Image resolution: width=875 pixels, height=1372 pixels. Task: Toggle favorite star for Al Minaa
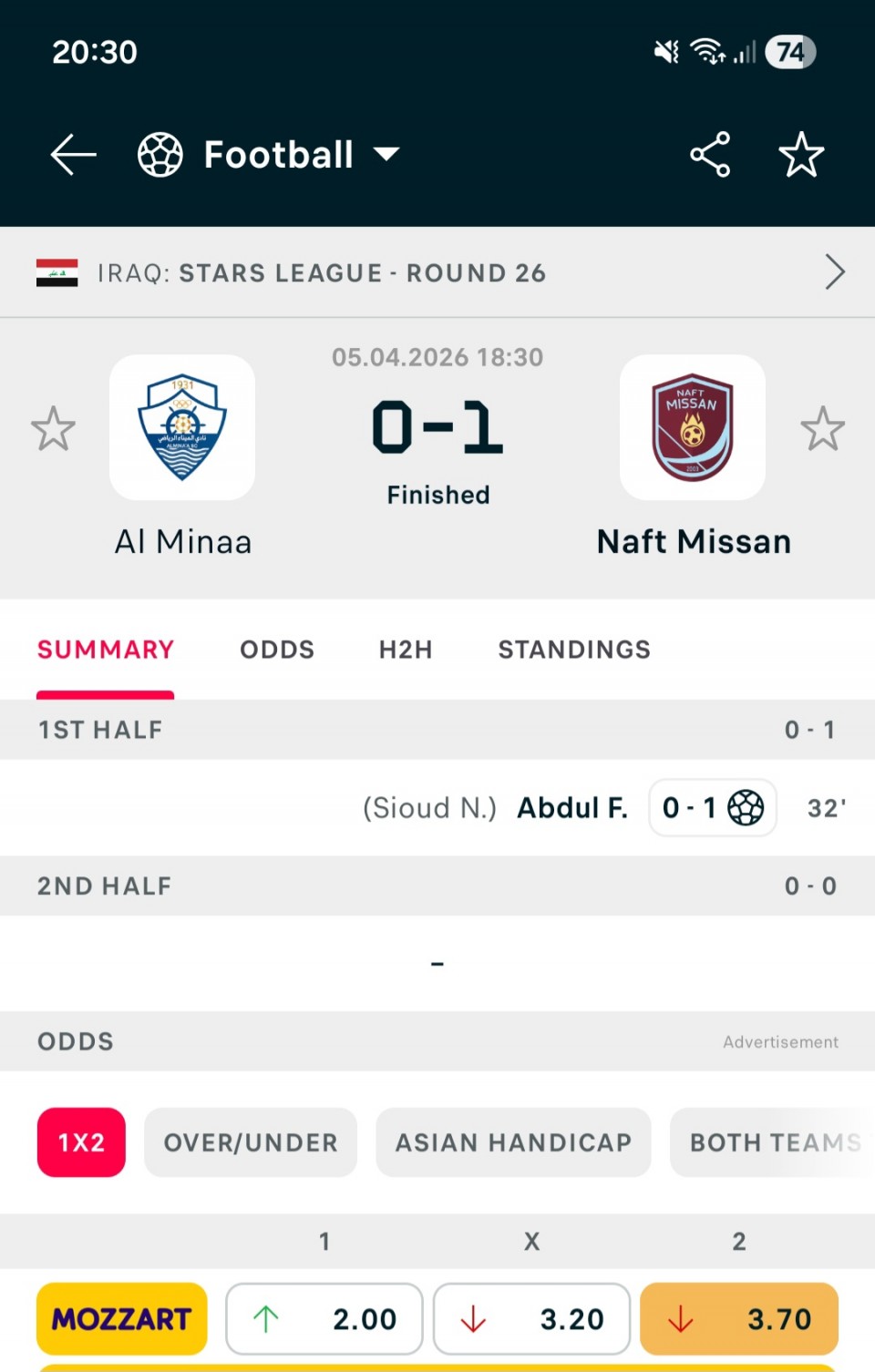tap(53, 428)
